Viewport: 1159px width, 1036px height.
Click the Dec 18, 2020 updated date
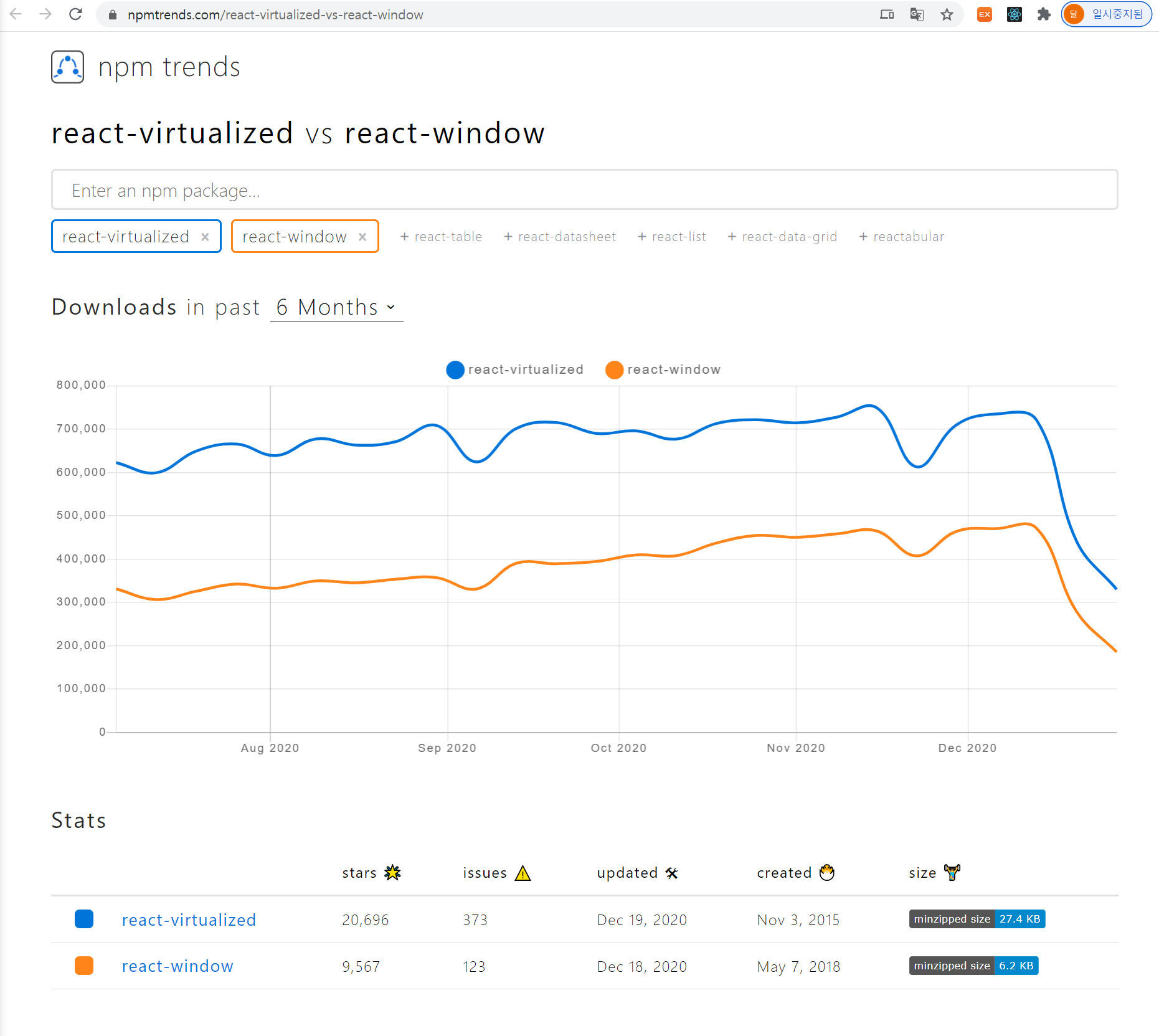pos(642,967)
